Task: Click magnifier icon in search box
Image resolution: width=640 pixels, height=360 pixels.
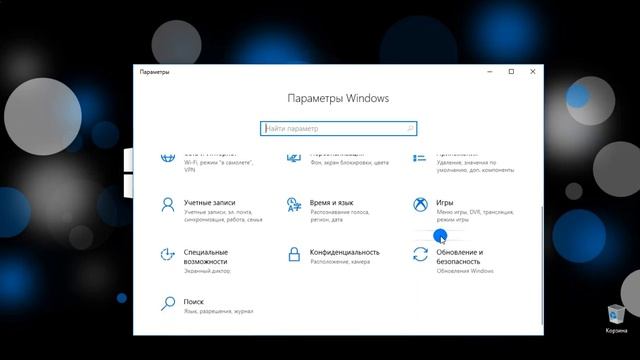Action: pyautogui.click(x=410, y=129)
